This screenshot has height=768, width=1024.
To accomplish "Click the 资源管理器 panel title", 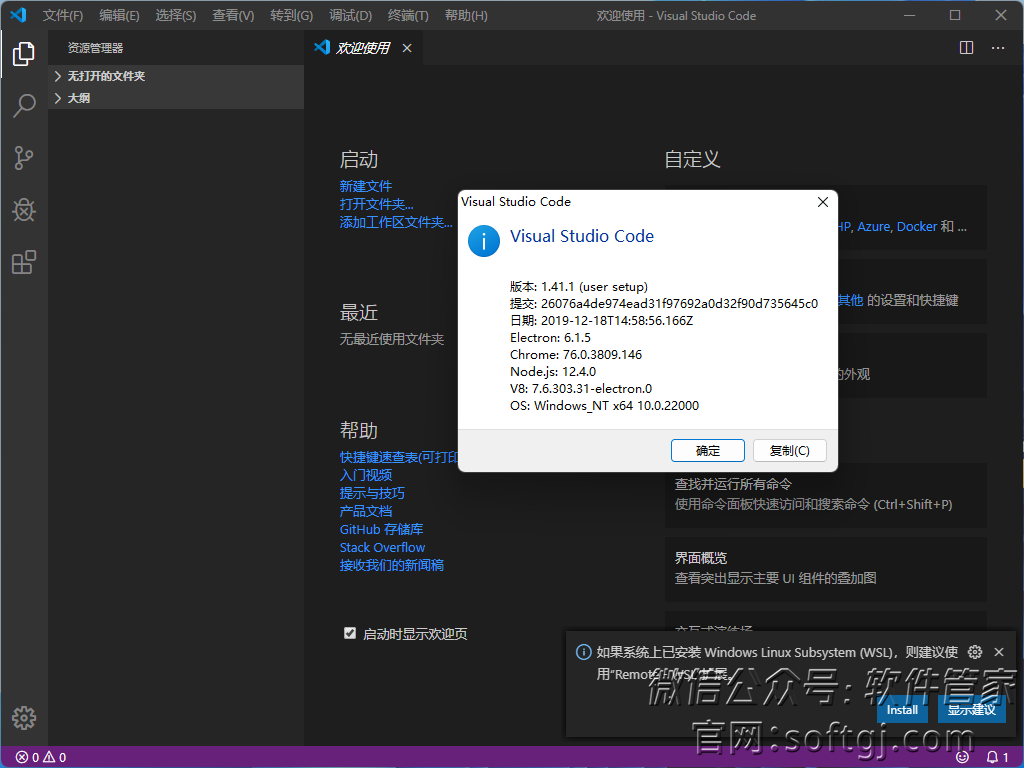I will (95, 48).
